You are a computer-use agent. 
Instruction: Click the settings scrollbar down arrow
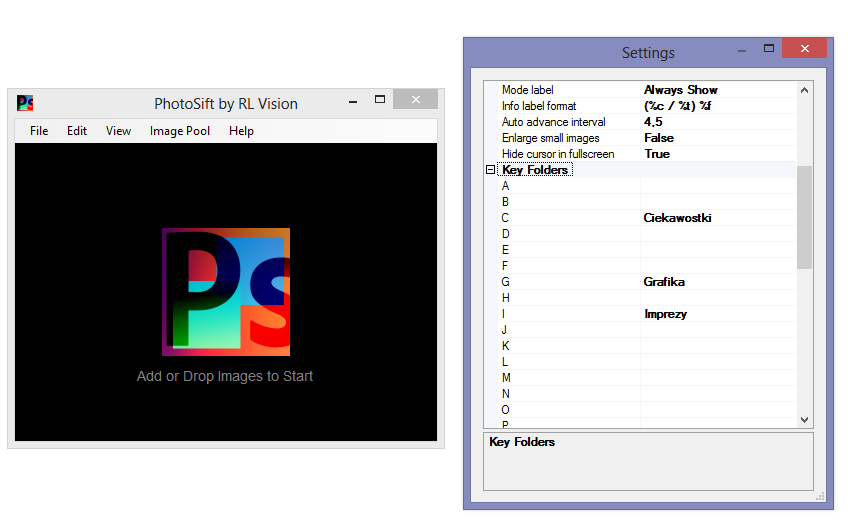804,420
